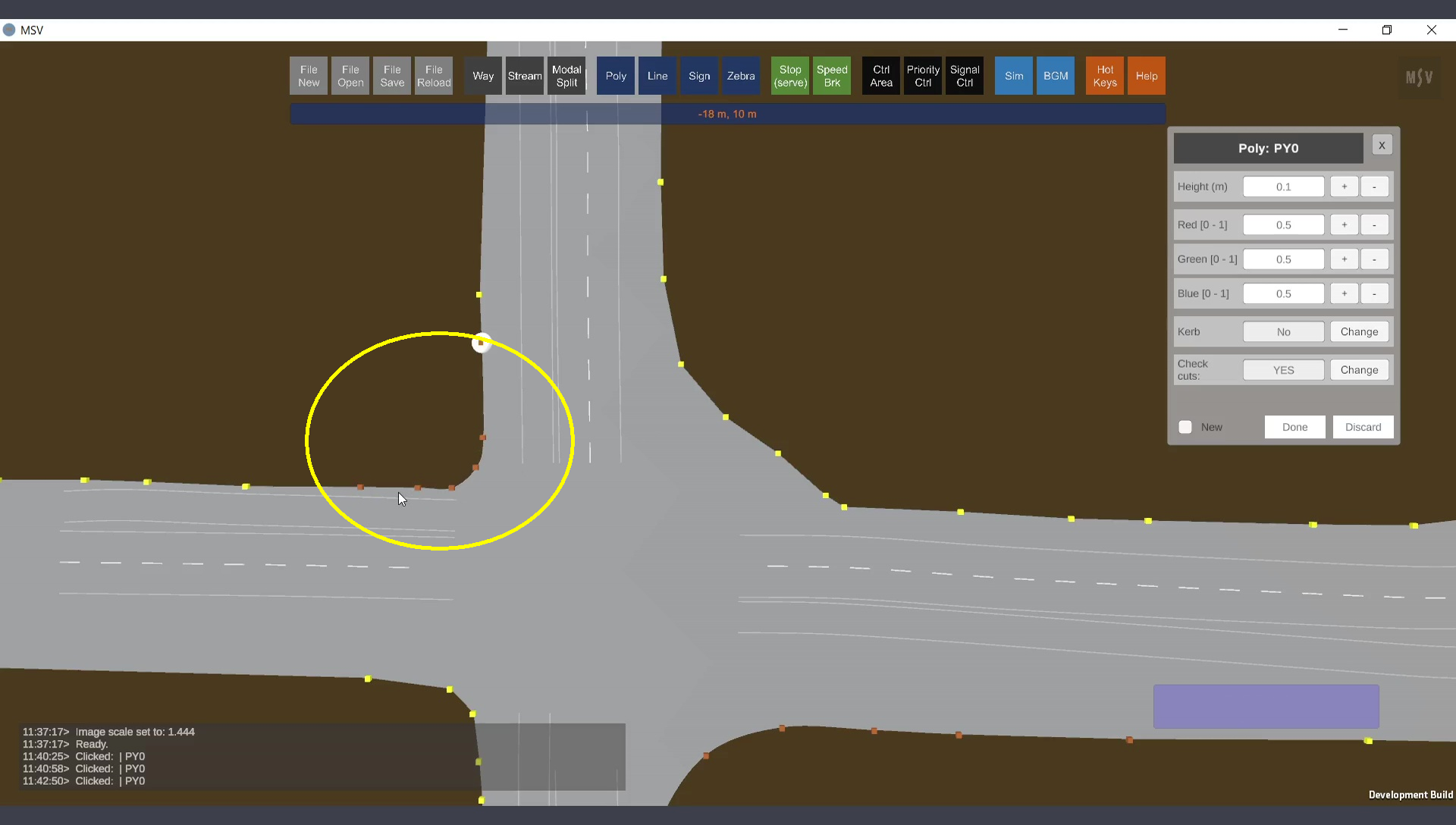Open the Help menu
This screenshot has width=1456, height=825.
tap(1146, 76)
